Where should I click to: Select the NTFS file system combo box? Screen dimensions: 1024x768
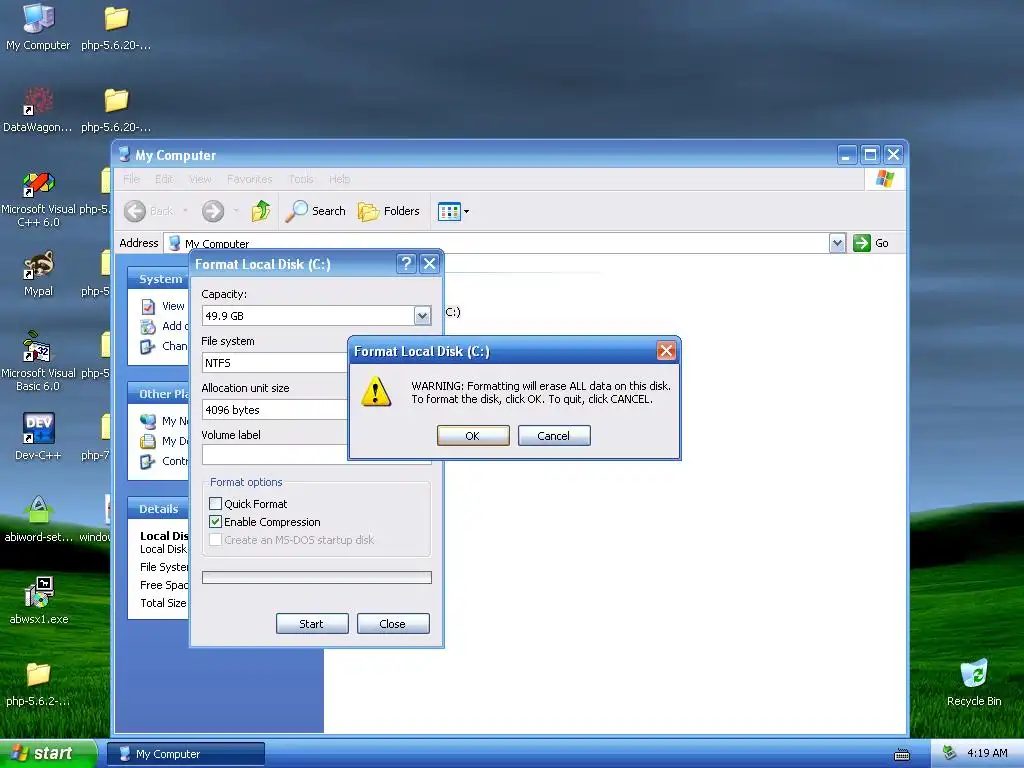pyautogui.click(x=275, y=363)
